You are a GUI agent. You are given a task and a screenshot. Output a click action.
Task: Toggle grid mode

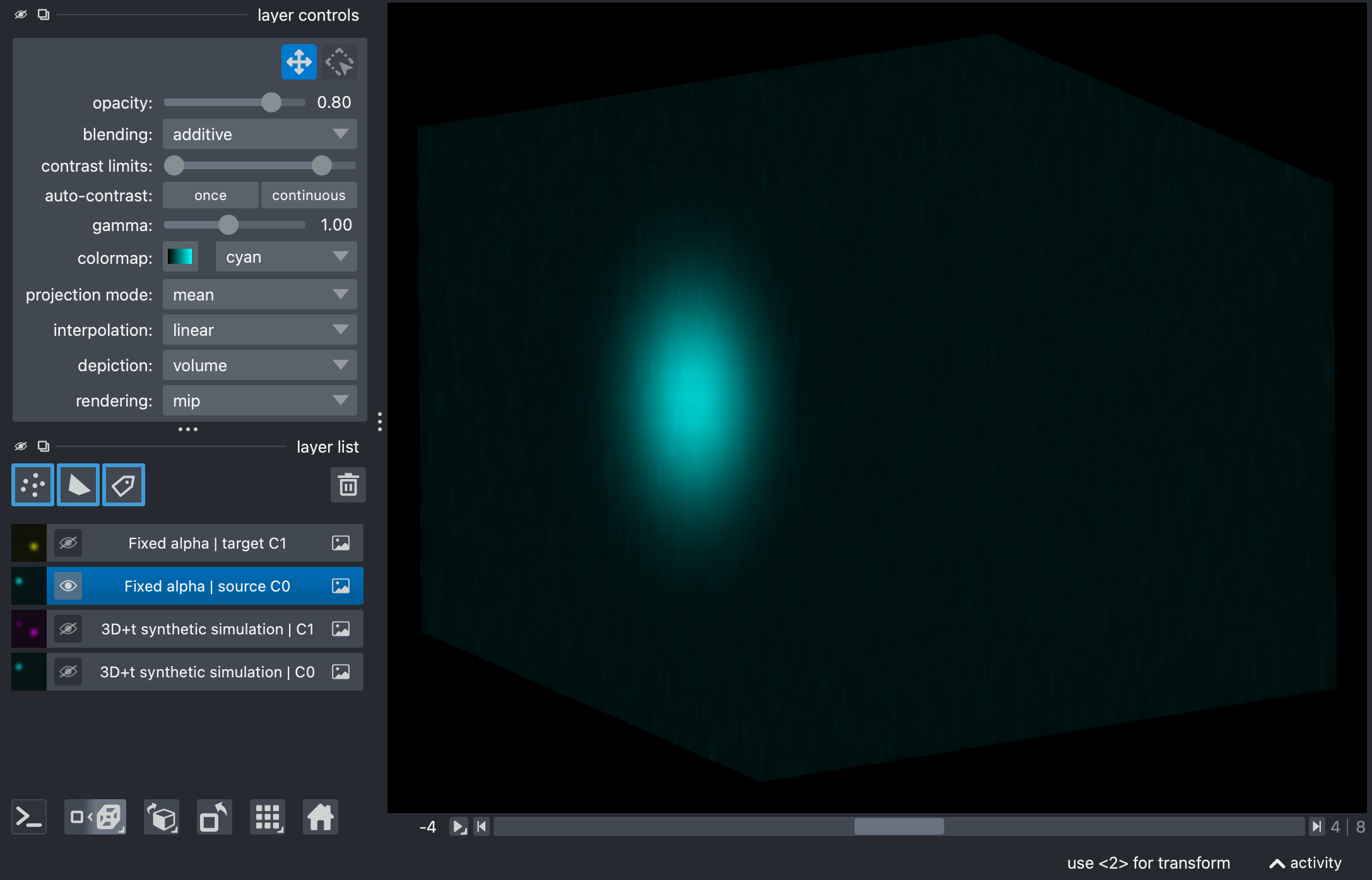pyautogui.click(x=268, y=818)
